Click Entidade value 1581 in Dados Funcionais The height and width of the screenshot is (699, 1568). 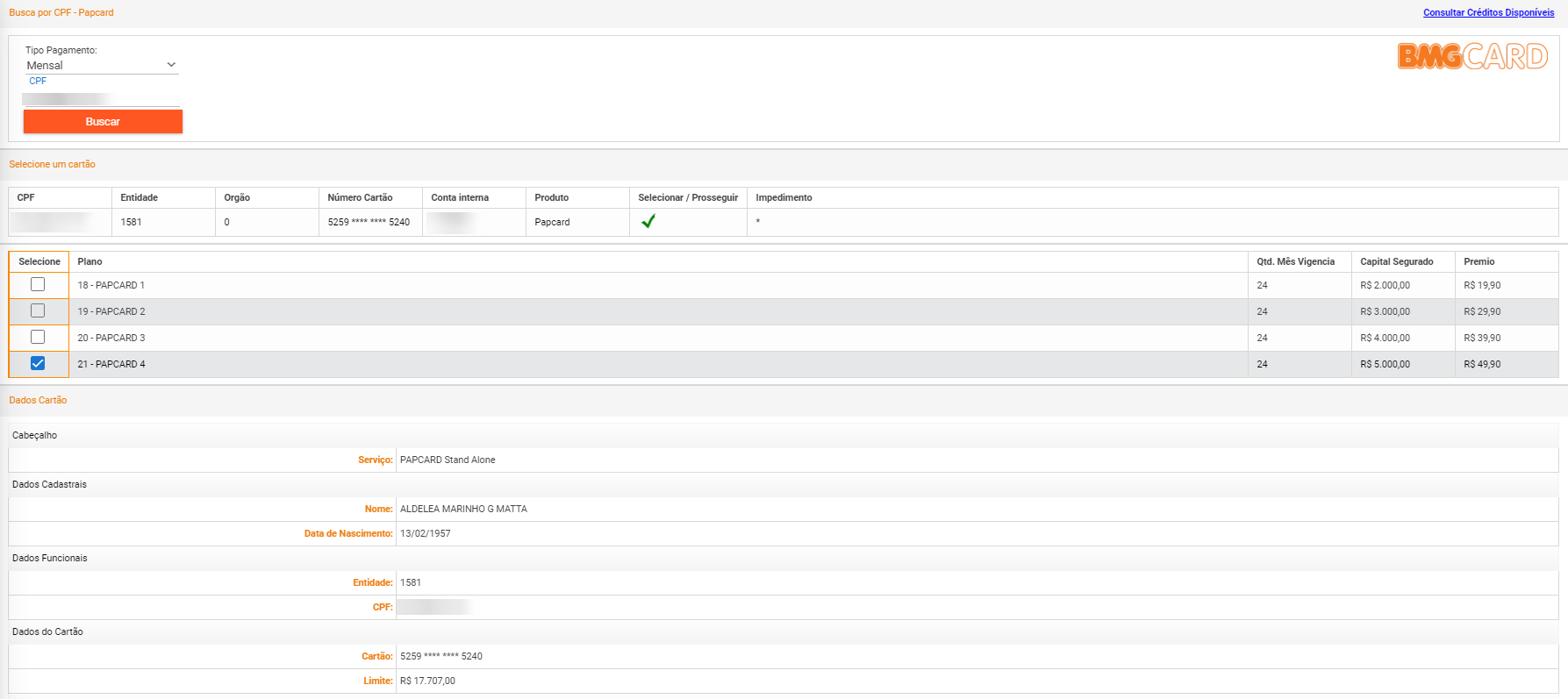click(x=411, y=582)
